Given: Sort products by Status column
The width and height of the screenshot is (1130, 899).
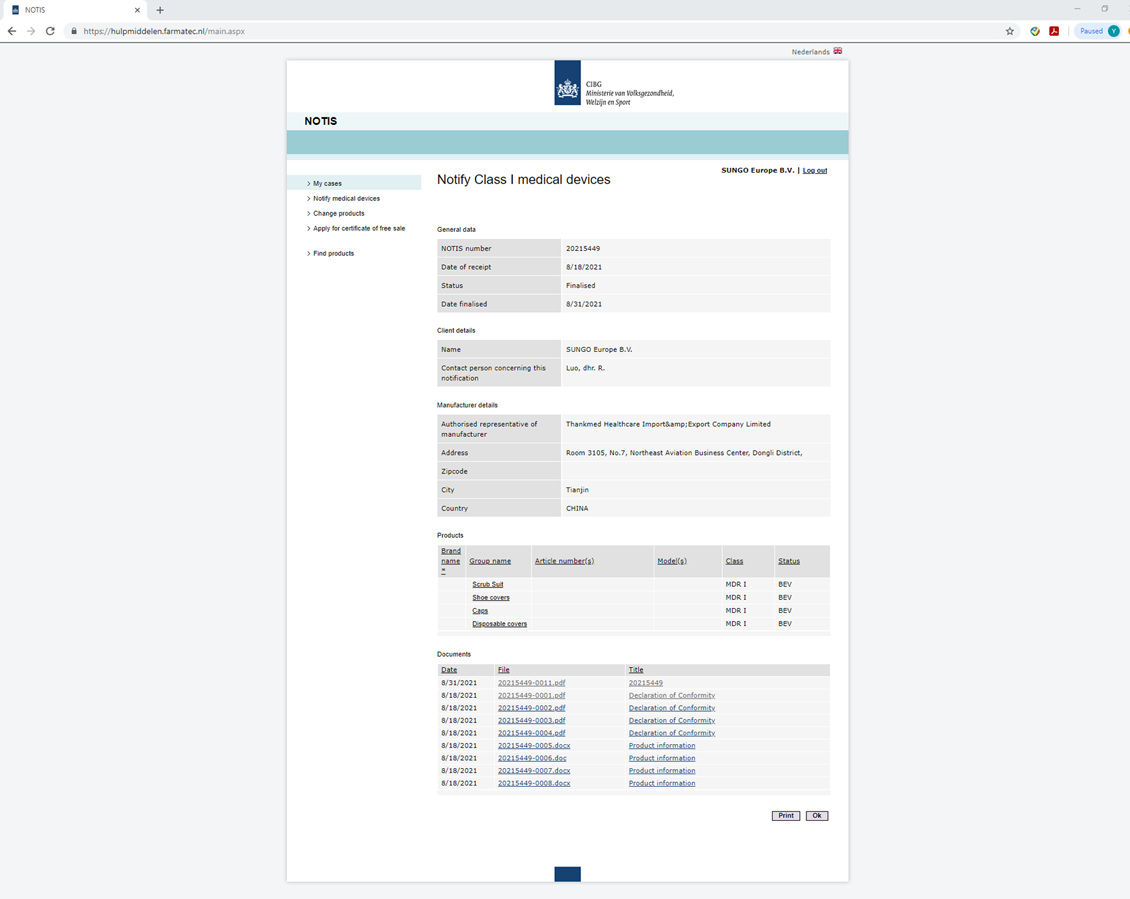Looking at the screenshot, I should (x=789, y=561).
